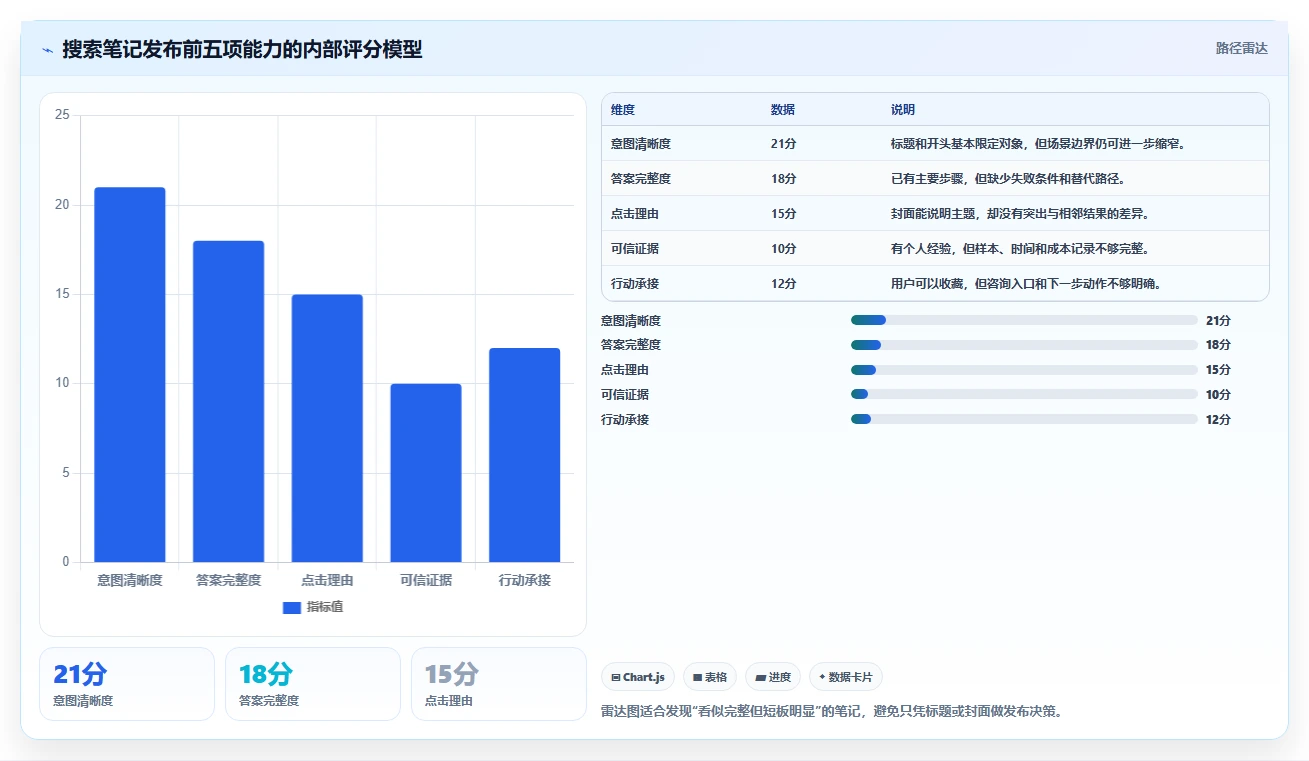This screenshot has width=1309, height=761.
Task: Click the 行动承接 x-axis label
Action: pyautogui.click(x=524, y=580)
